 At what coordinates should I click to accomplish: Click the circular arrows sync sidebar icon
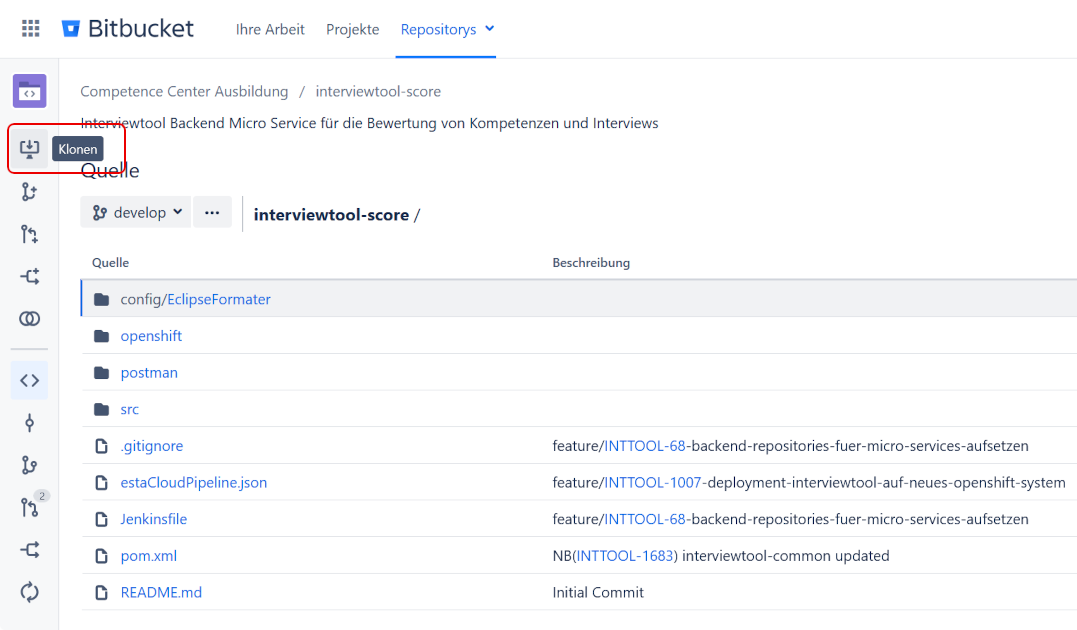tap(30, 592)
